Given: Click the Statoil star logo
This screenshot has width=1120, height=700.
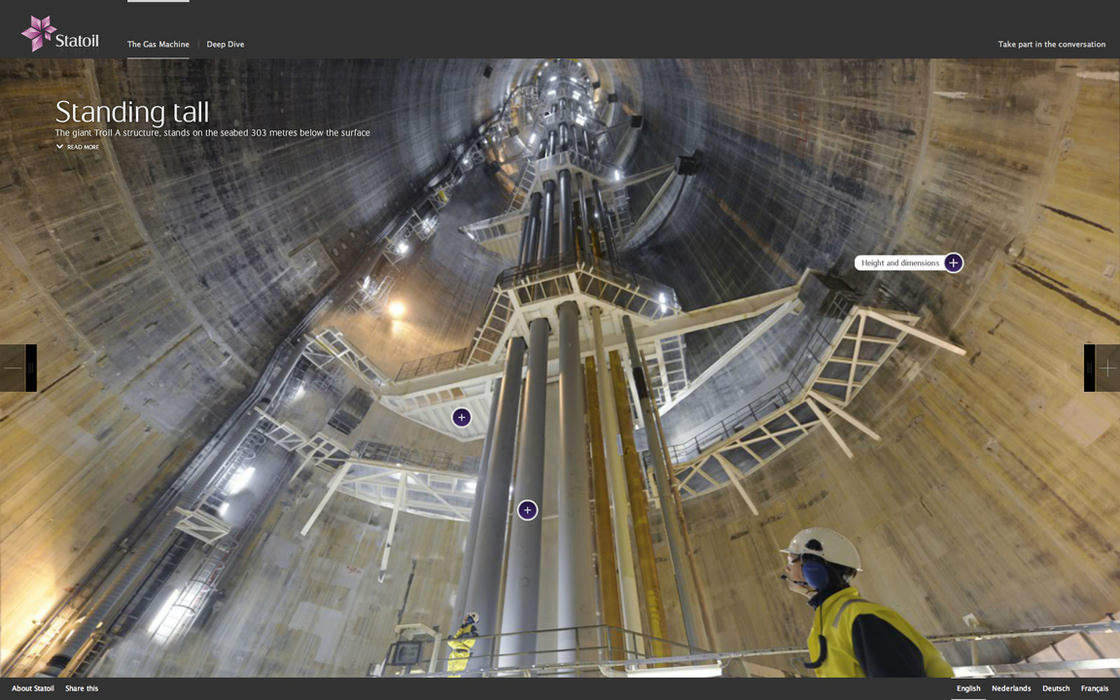Looking at the screenshot, I should [39, 33].
